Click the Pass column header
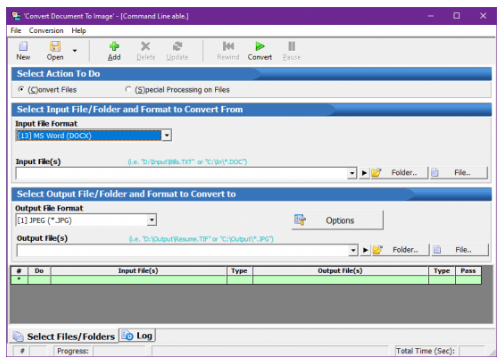This screenshot has height=363, width=503. [x=468, y=271]
